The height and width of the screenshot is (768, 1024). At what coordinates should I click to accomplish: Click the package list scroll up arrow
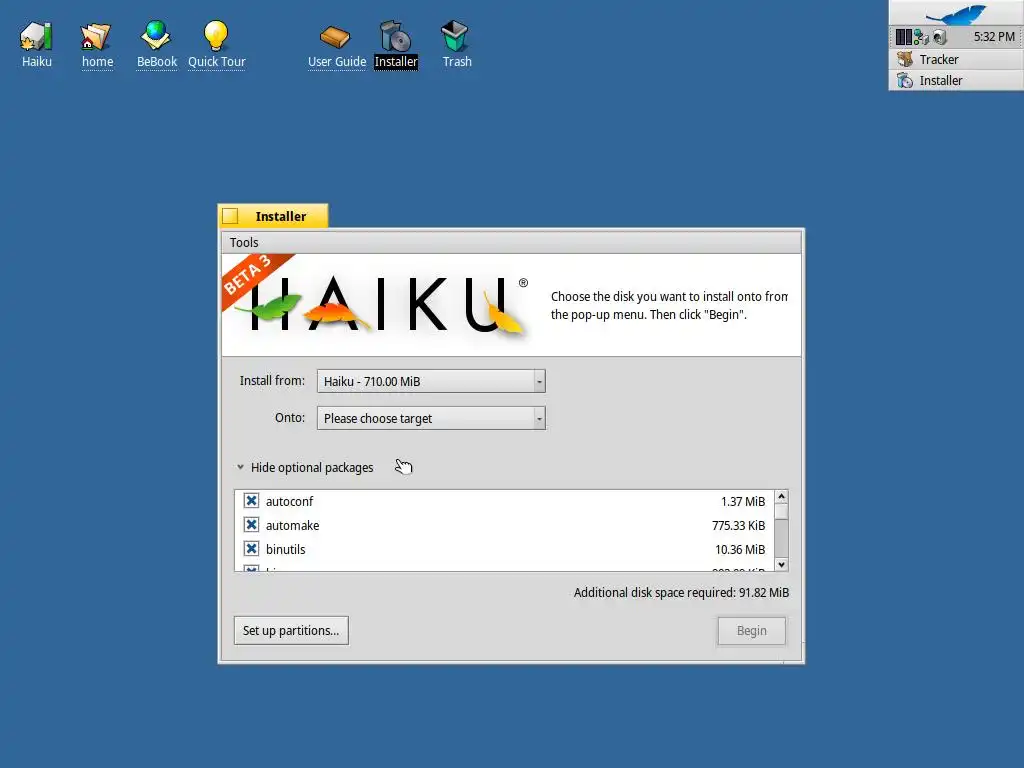pyautogui.click(x=781, y=497)
